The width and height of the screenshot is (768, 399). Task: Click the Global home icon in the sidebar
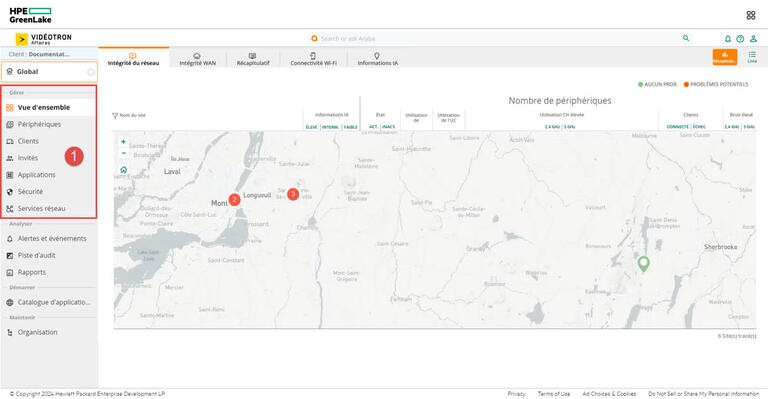[x=9, y=71]
